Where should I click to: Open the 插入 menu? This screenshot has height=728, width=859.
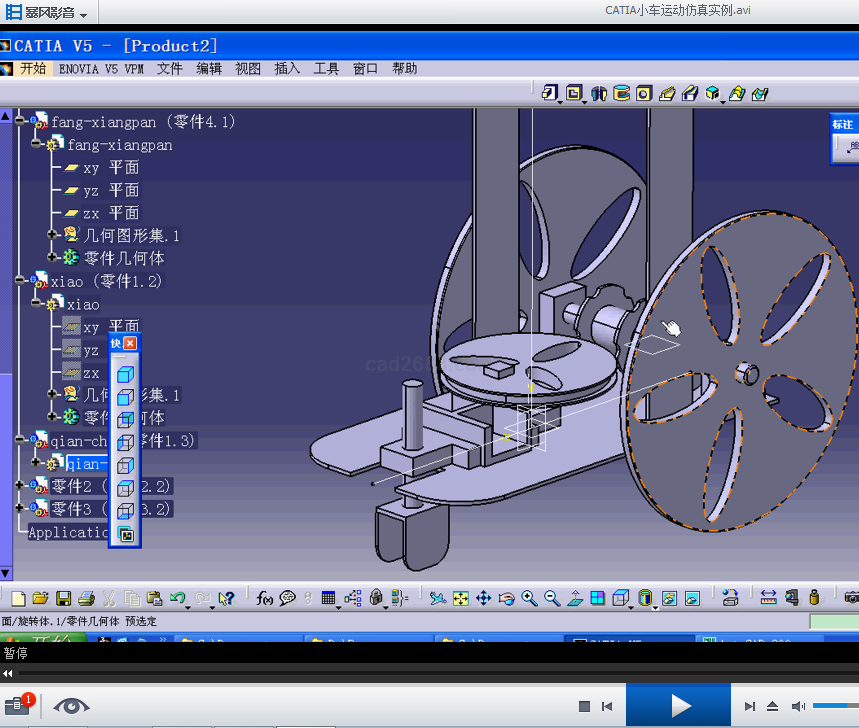tap(287, 69)
